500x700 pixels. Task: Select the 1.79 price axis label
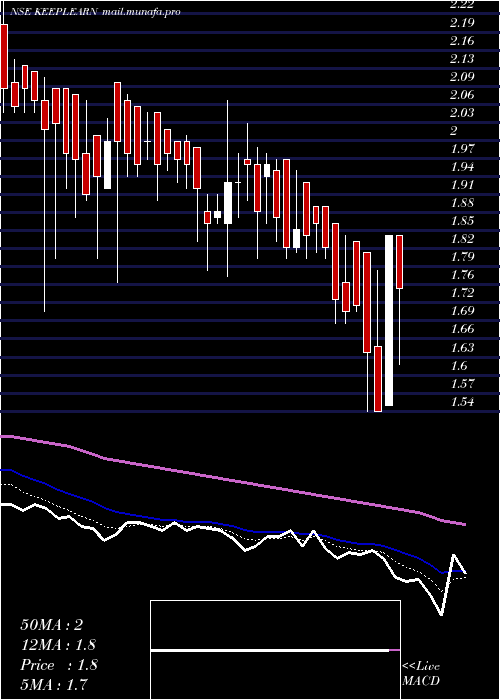tap(462, 257)
